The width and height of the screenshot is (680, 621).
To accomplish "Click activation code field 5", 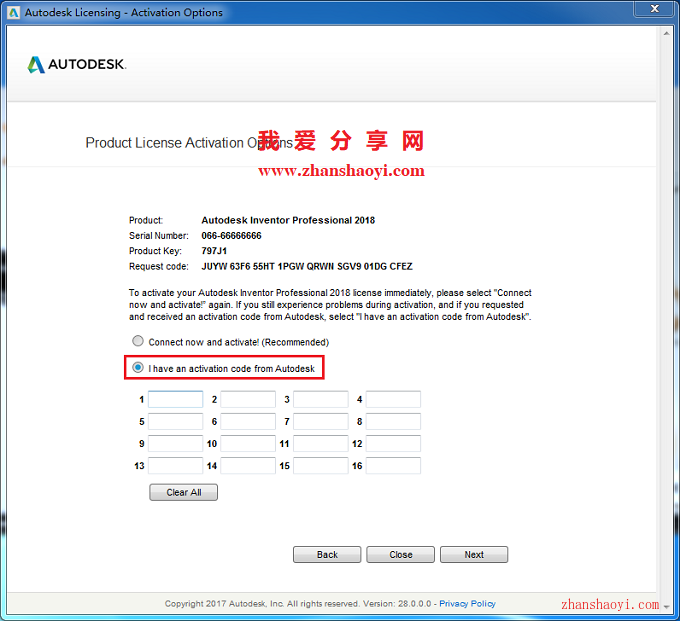I will 175,422.
